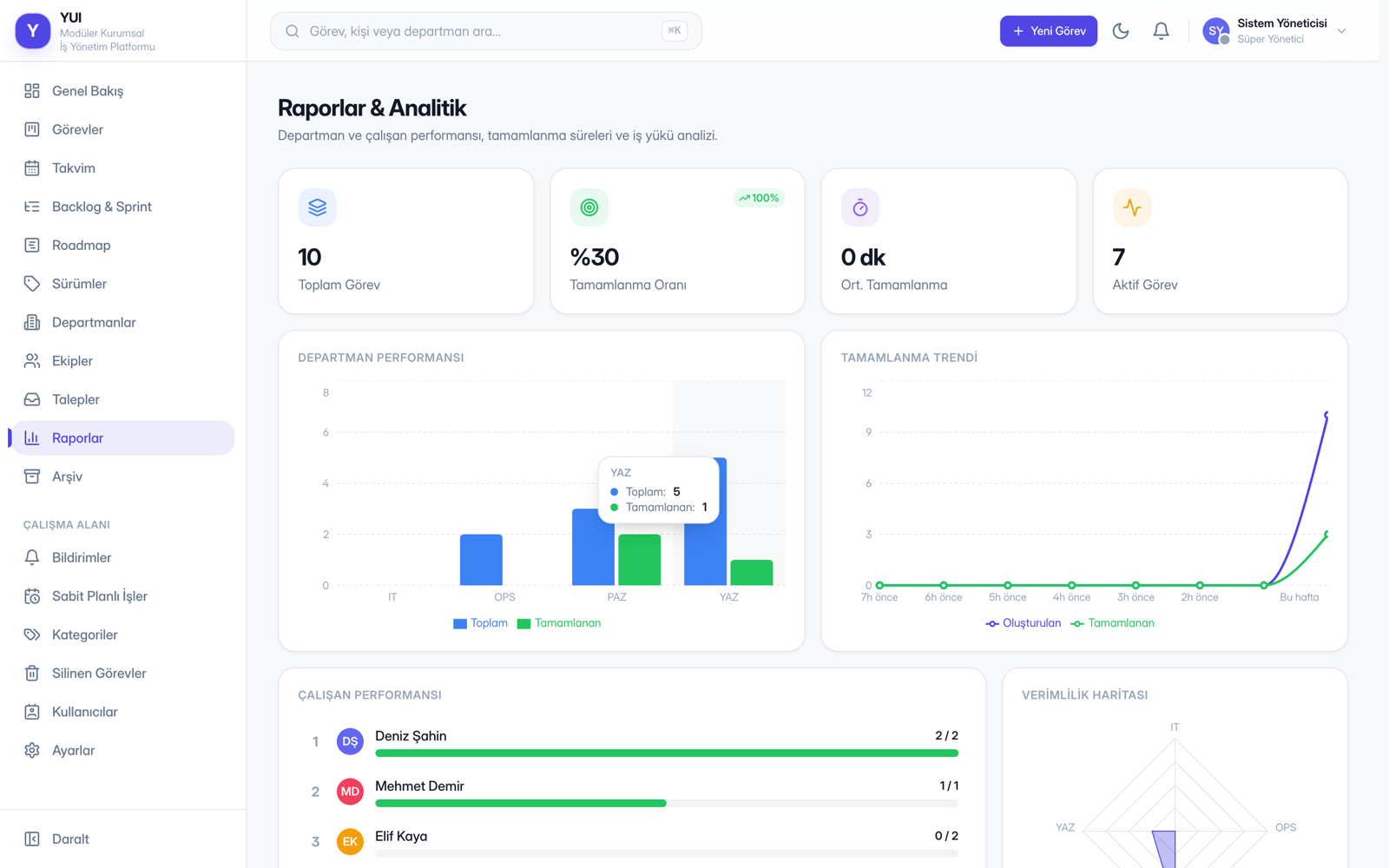1389x868 pixels.
Task: Click the Raporlar bar chart icon
Action: [x=32, y=438]
